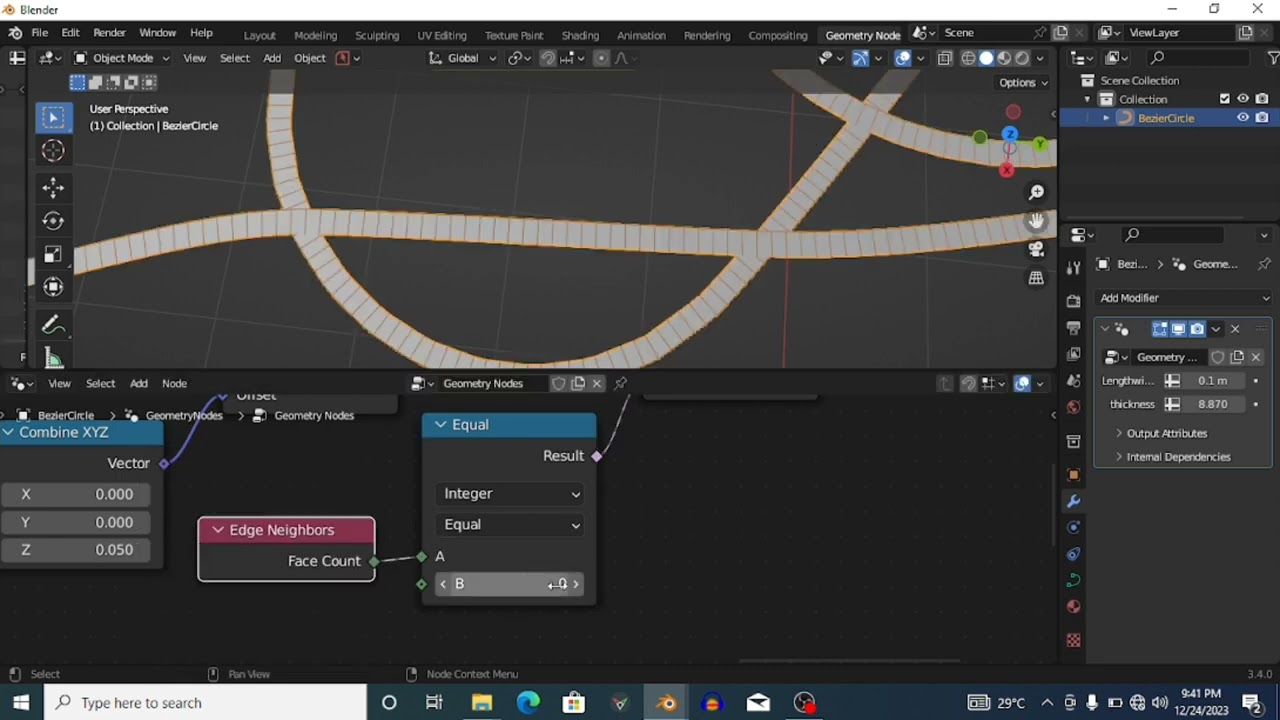The image size is (1280, 720).
Task: Activate the Scale tool
Action: (x=53, y=254)
